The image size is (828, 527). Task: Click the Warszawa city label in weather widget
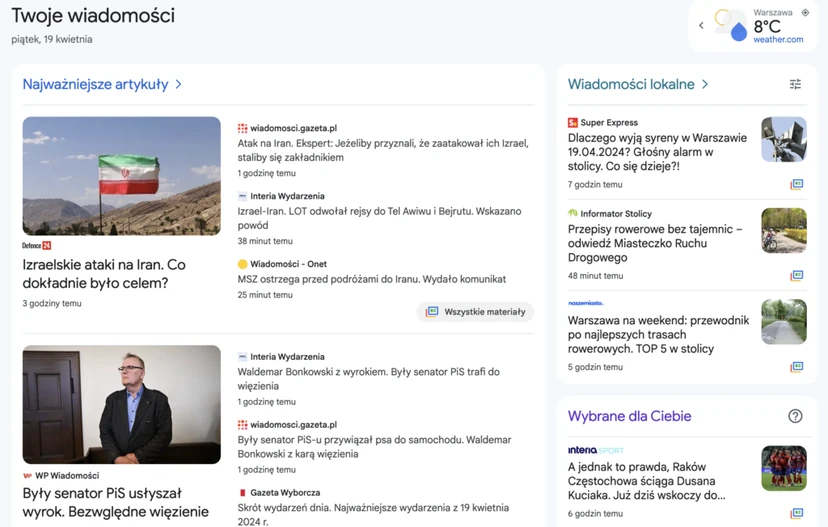click(x=773, y=13)
